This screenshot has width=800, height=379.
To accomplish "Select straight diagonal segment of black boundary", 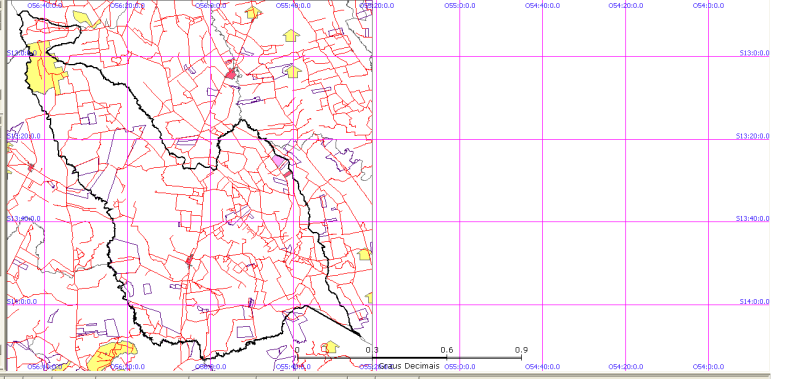I will 333,321.
